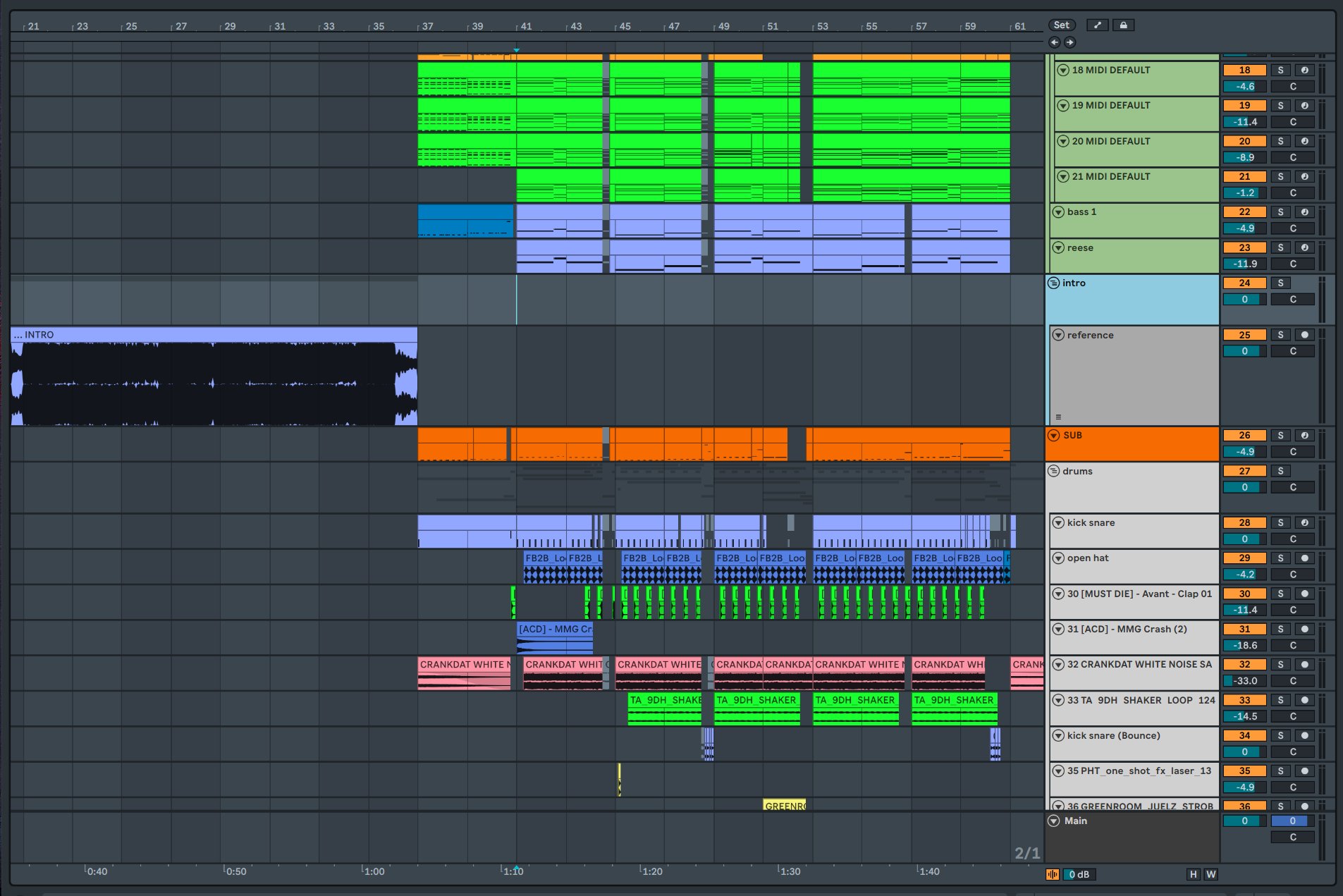Click pan control C on track 19
Screen dimensions: 1343x896
click(1293, 122)
